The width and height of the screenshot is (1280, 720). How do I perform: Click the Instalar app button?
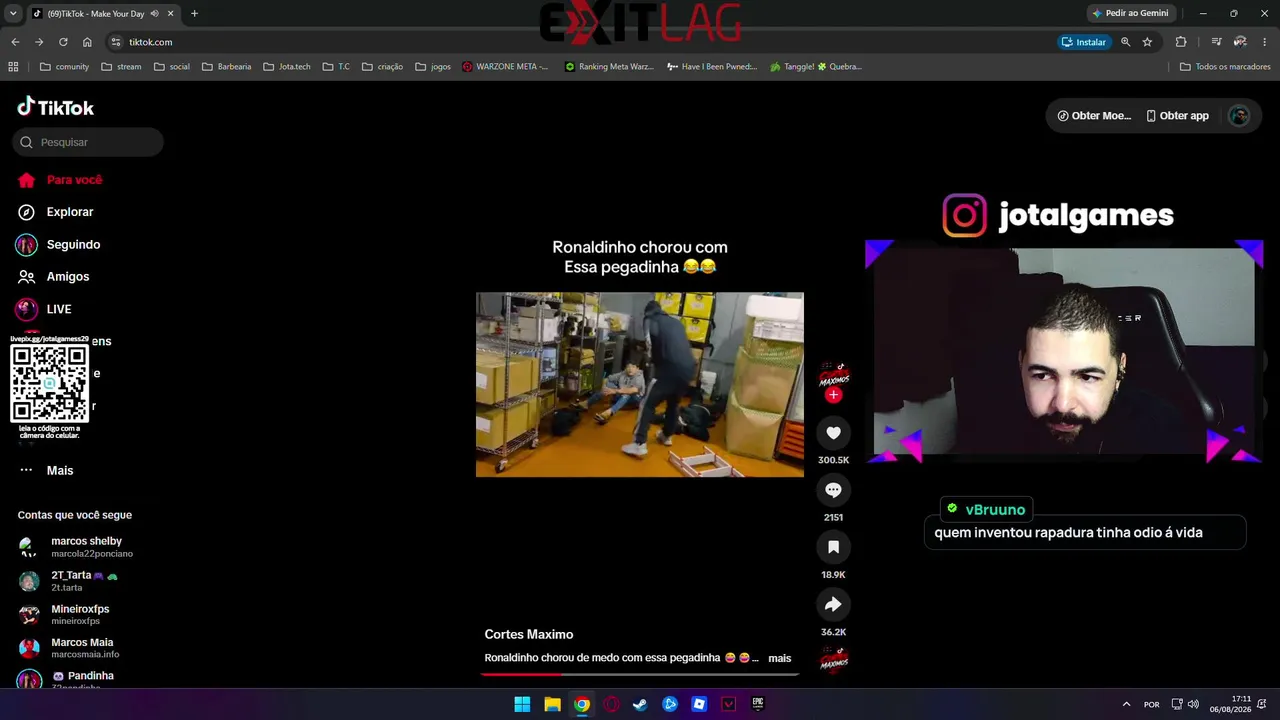[1084, 42]
